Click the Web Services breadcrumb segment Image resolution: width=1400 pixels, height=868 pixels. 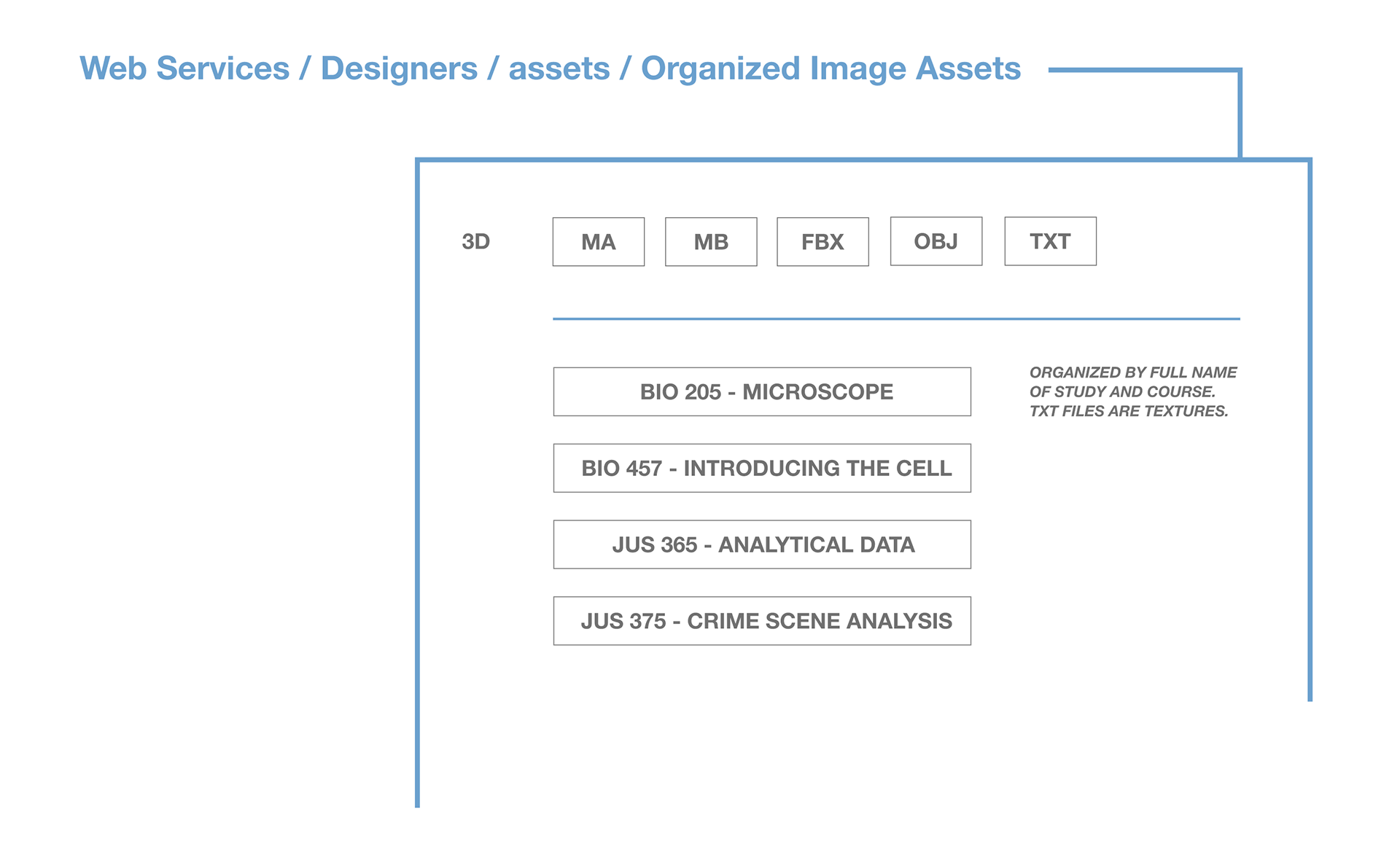[184, 69]
